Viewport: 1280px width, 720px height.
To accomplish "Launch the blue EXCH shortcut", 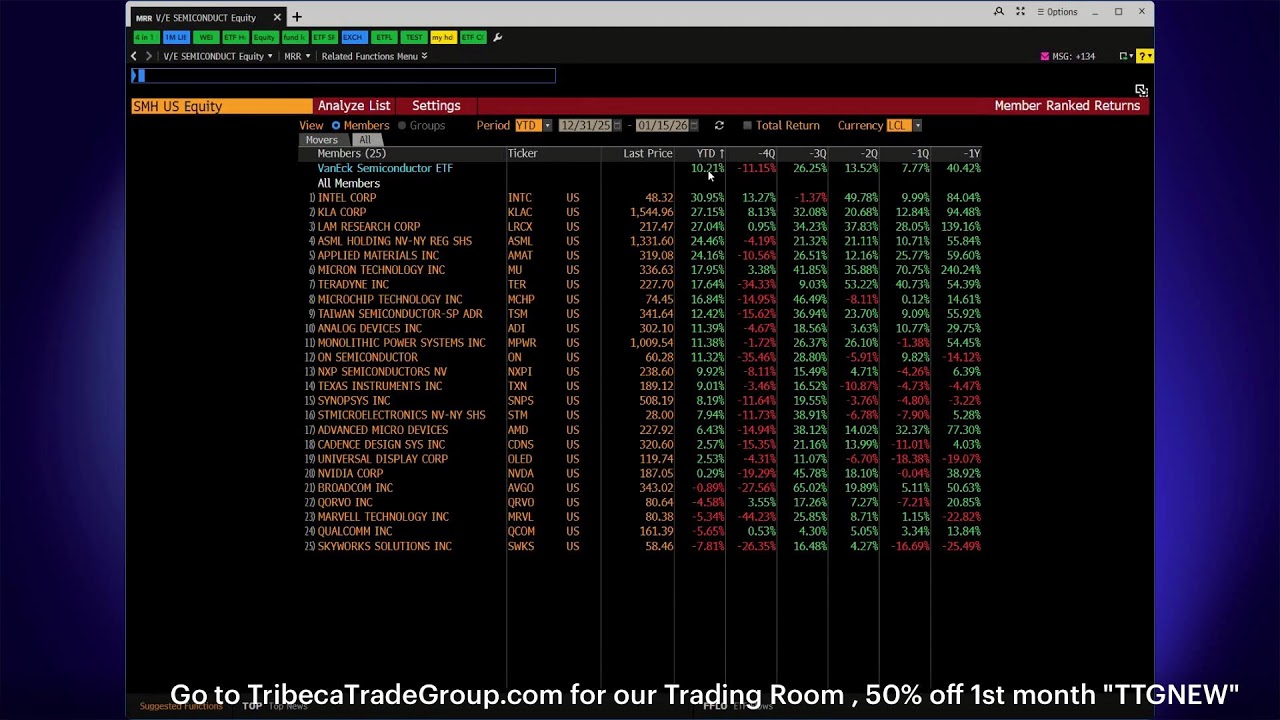I will point(353,37).
